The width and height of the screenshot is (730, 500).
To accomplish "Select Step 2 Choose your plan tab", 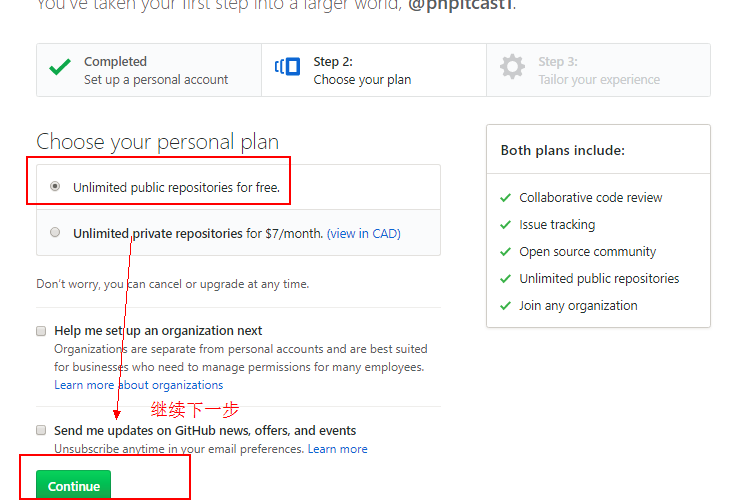I will pyautogui.click(x=362, y=70).
